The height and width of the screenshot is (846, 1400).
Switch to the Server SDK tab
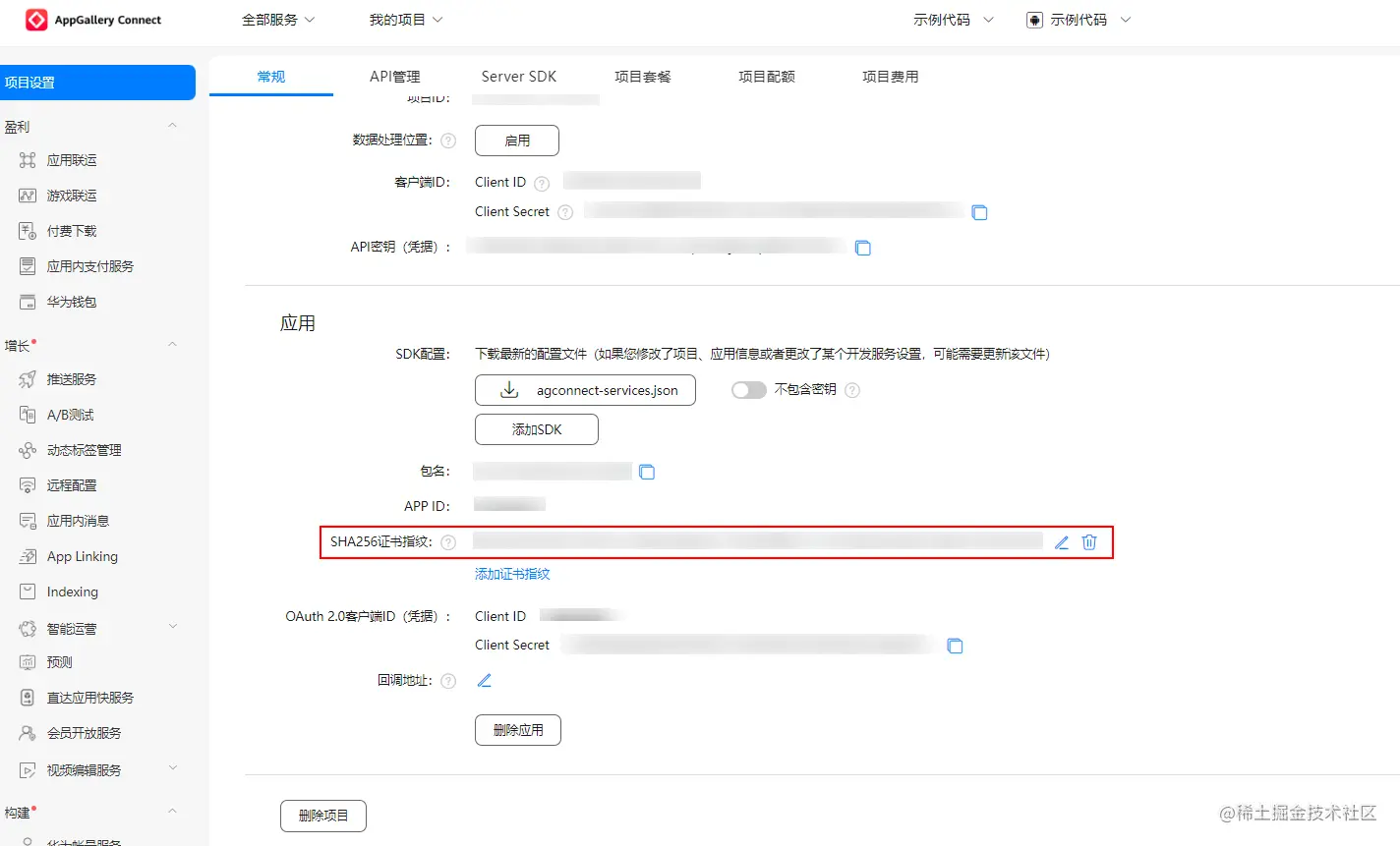519,77
